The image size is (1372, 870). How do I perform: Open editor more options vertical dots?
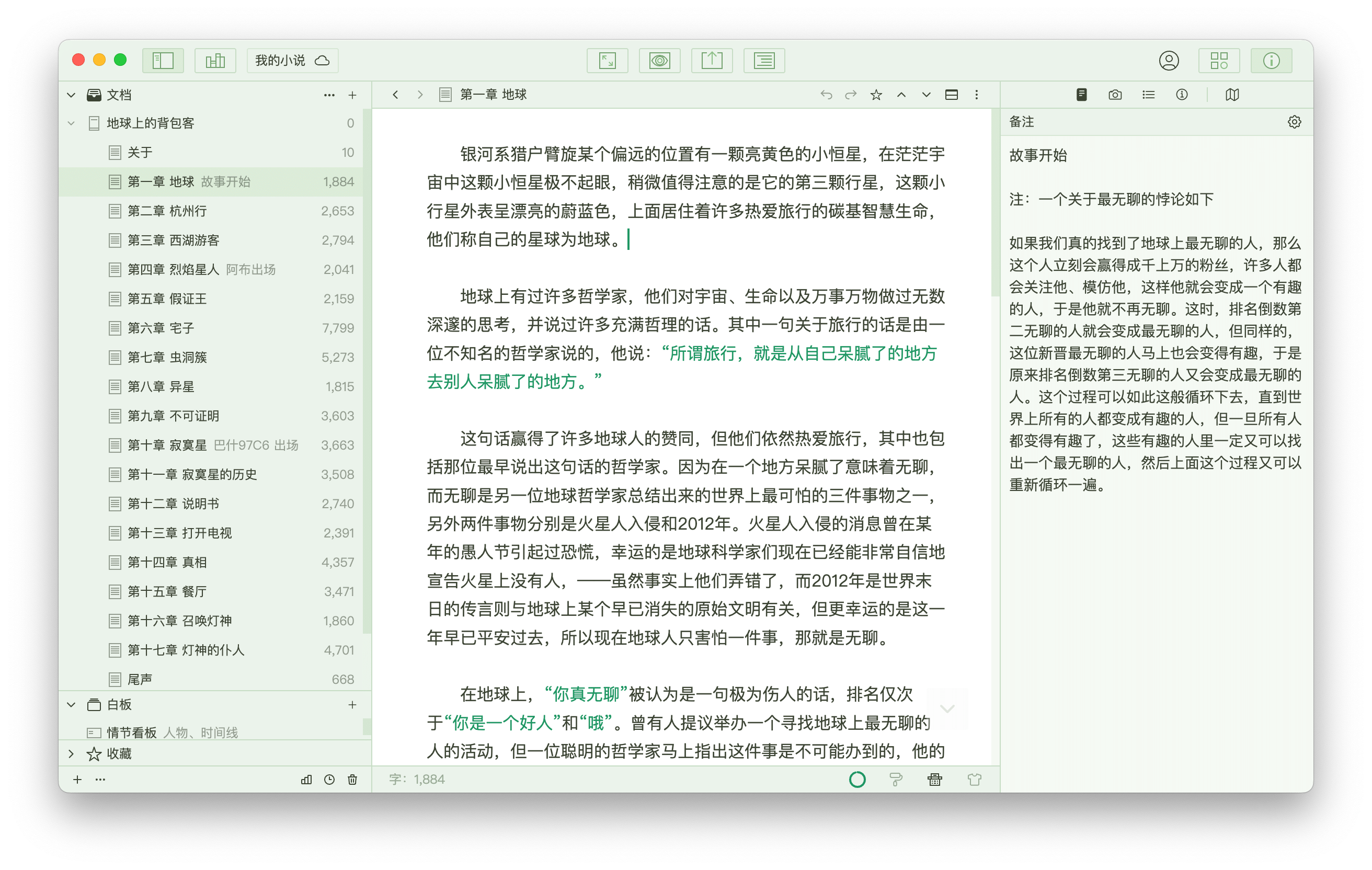(977, 95)
